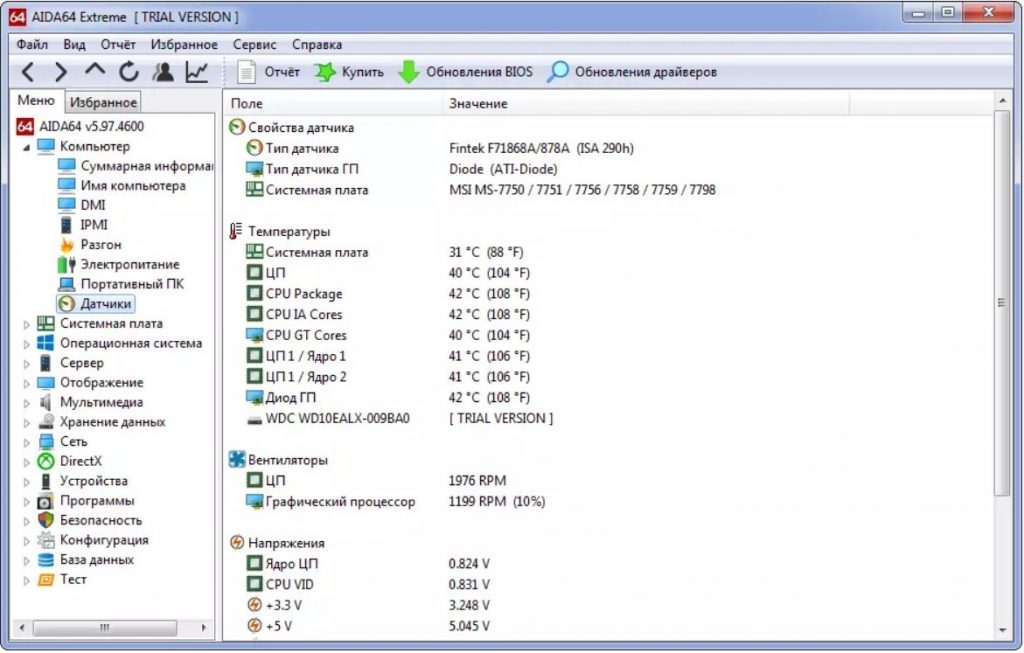Click the Сеть network icon

coord(46,441)
